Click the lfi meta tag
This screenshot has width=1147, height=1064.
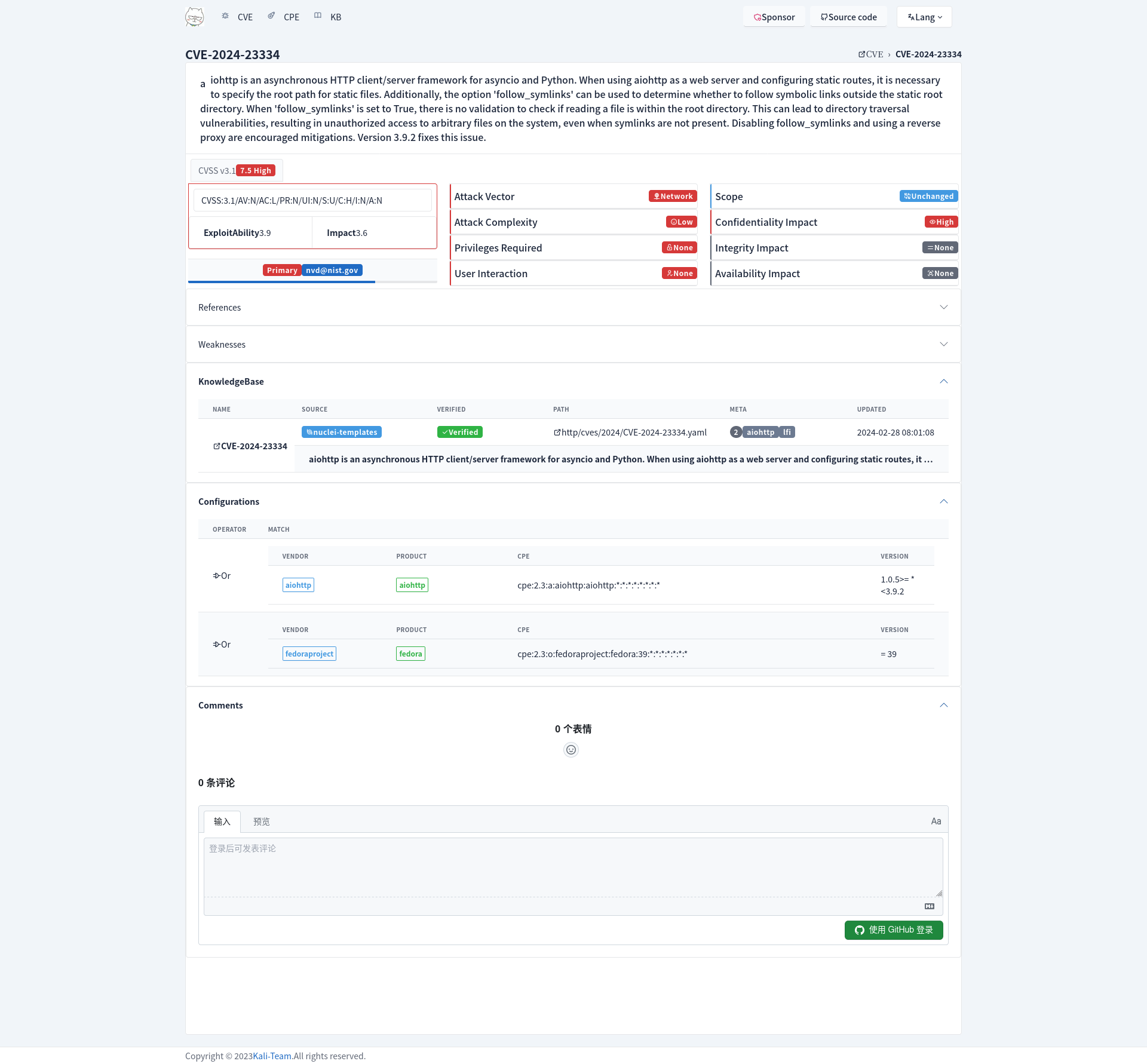click(x=787, y=432)
